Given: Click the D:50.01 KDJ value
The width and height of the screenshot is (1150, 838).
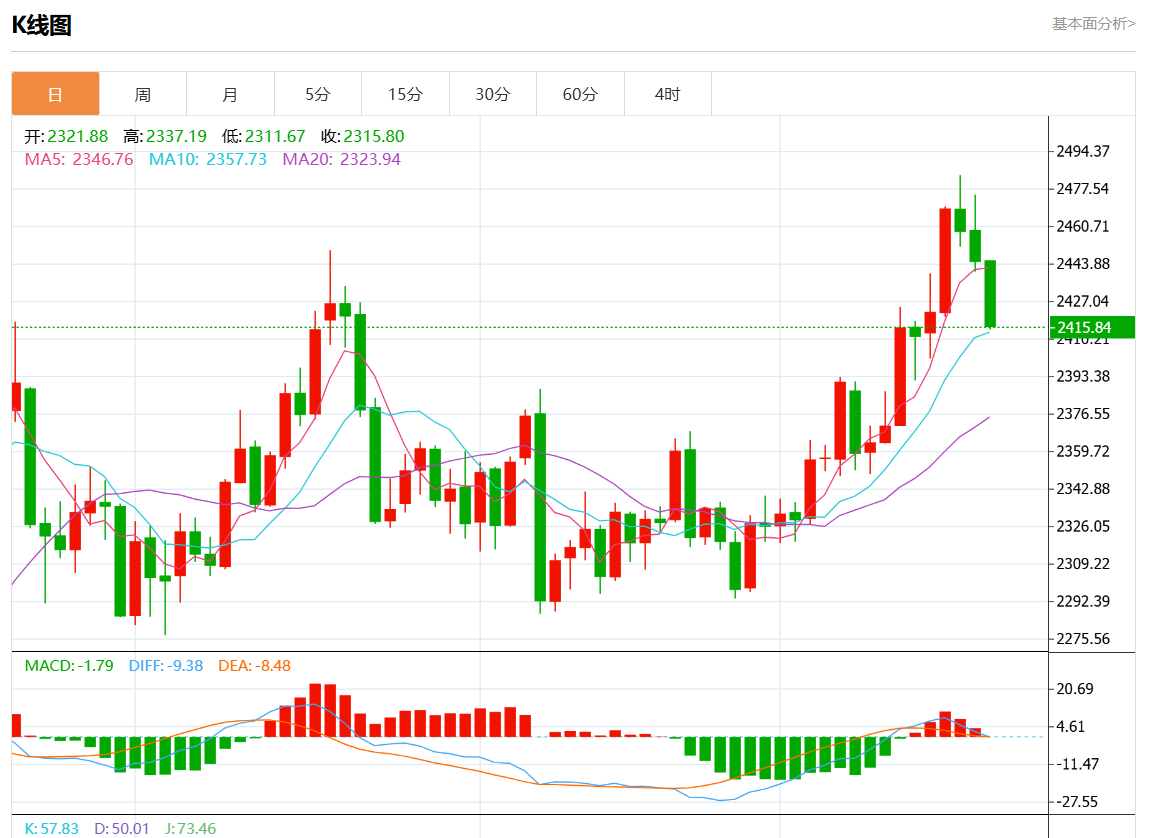Looking at the screenshot, I should (122, 828).
